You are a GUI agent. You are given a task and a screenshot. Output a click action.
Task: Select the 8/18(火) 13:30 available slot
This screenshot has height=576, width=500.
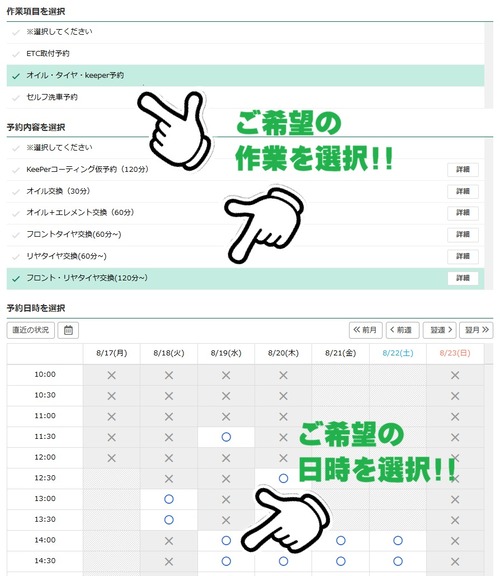[x=169, y=520]
